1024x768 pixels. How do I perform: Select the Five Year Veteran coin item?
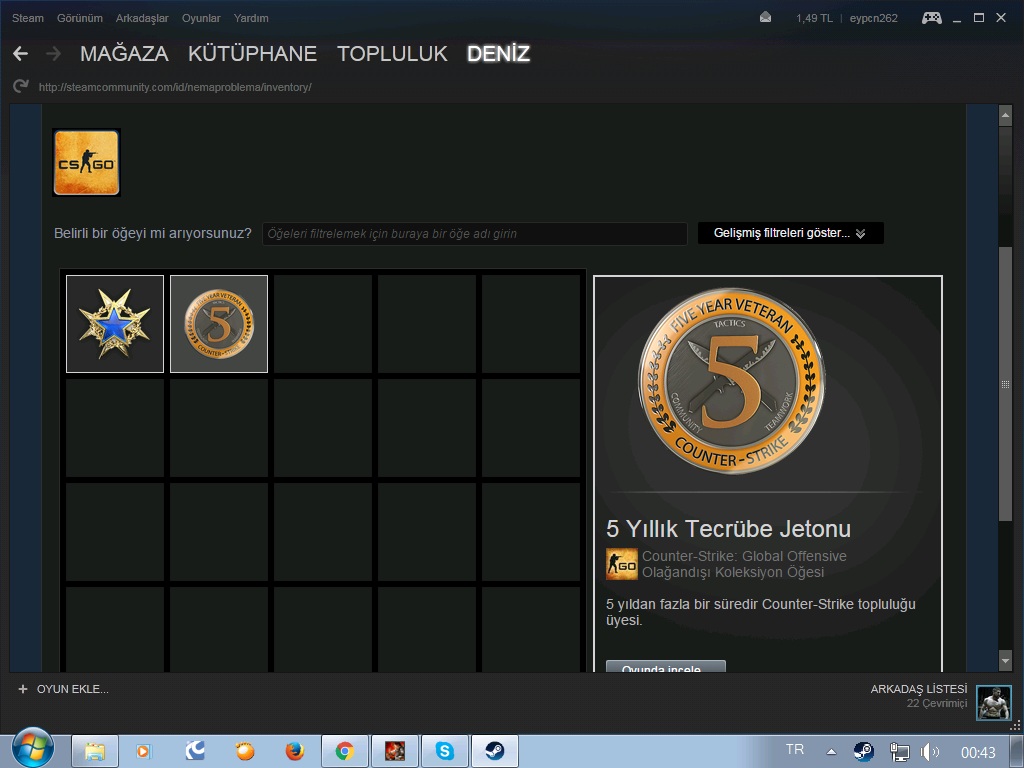219,324
